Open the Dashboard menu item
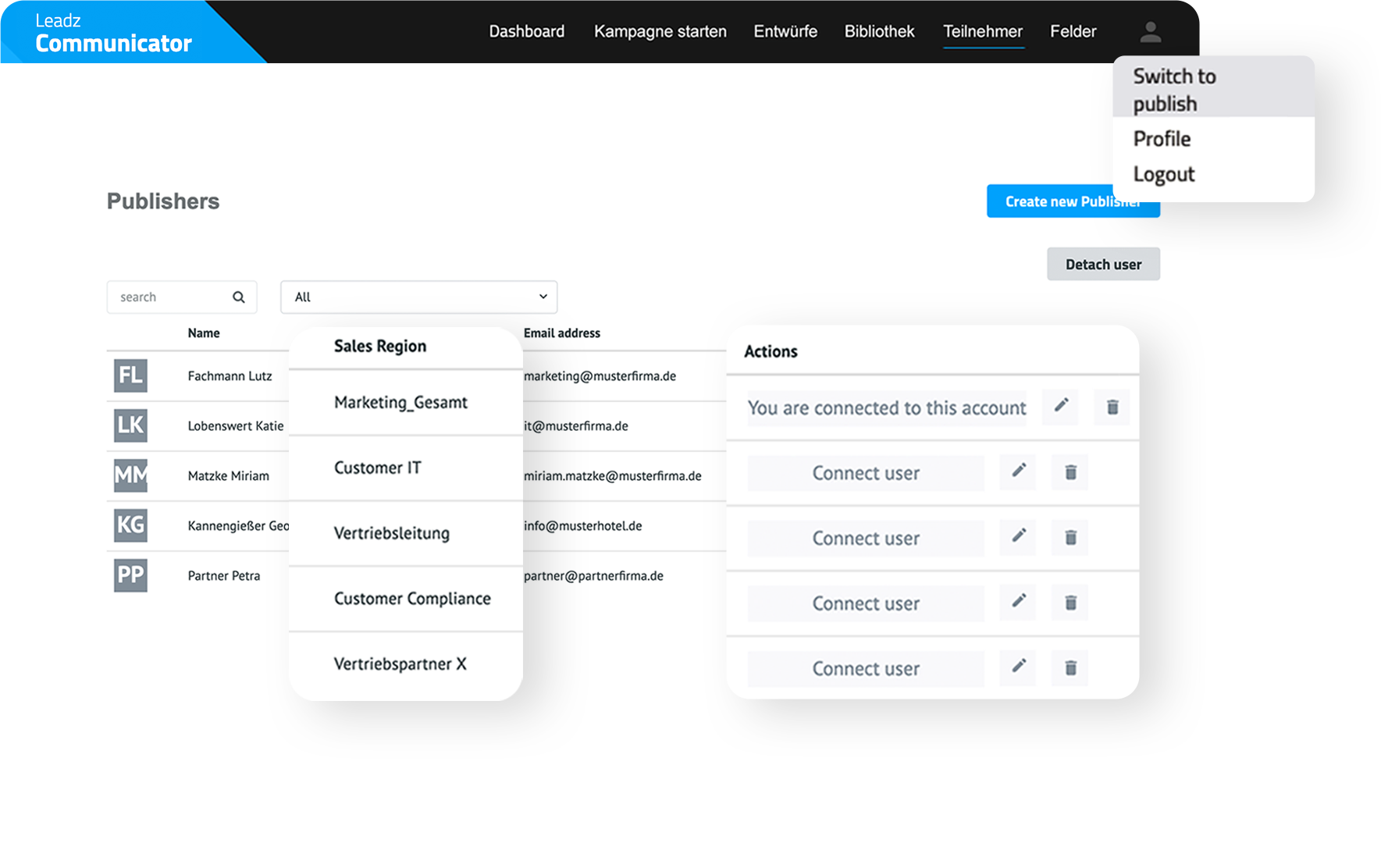 [x=527, y=32]
